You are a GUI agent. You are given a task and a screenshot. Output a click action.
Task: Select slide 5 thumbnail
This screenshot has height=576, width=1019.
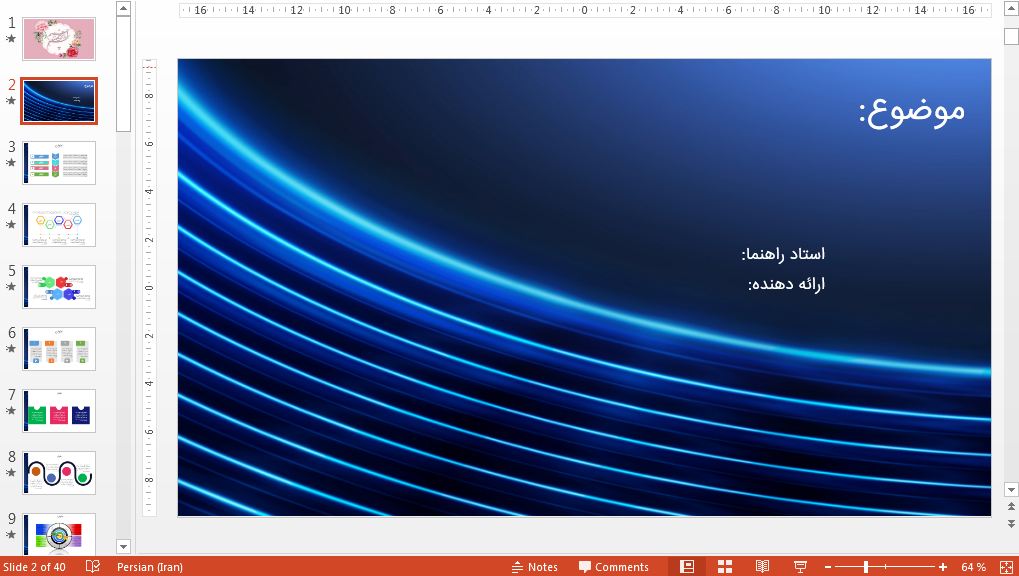[59, 287]
